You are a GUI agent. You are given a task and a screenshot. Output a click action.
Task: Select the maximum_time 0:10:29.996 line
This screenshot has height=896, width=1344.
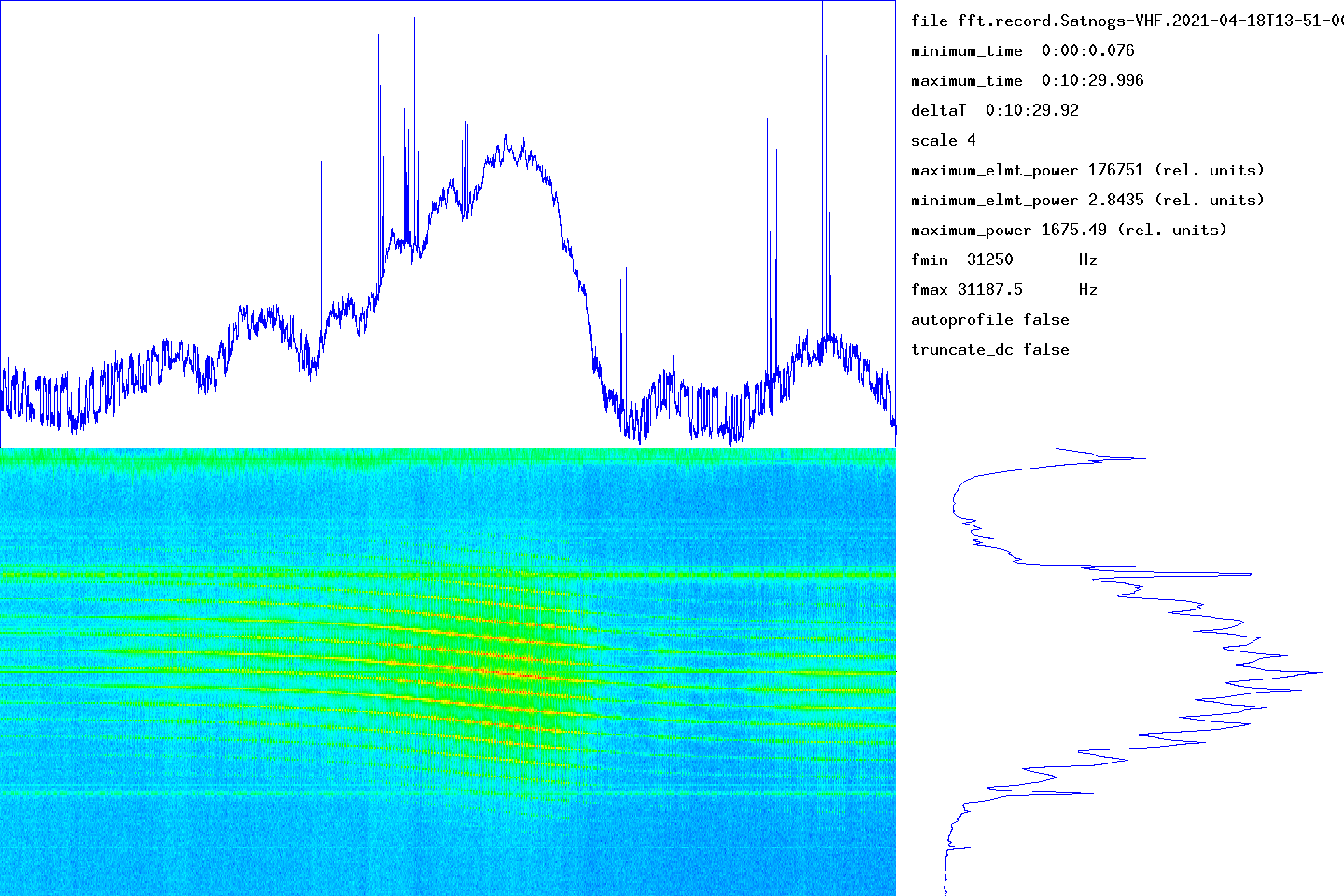(x=1028, y=80)
